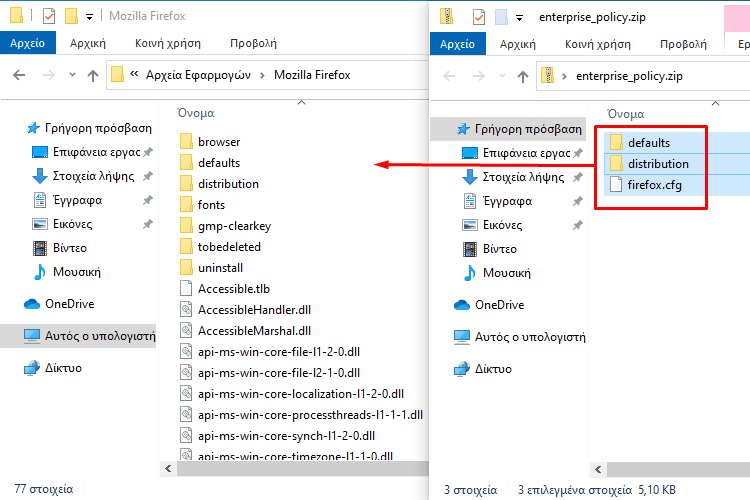
Task: Open Στοιχεία λήψης in the enterprise_policy.zip window sidebar
Action: 523,177
